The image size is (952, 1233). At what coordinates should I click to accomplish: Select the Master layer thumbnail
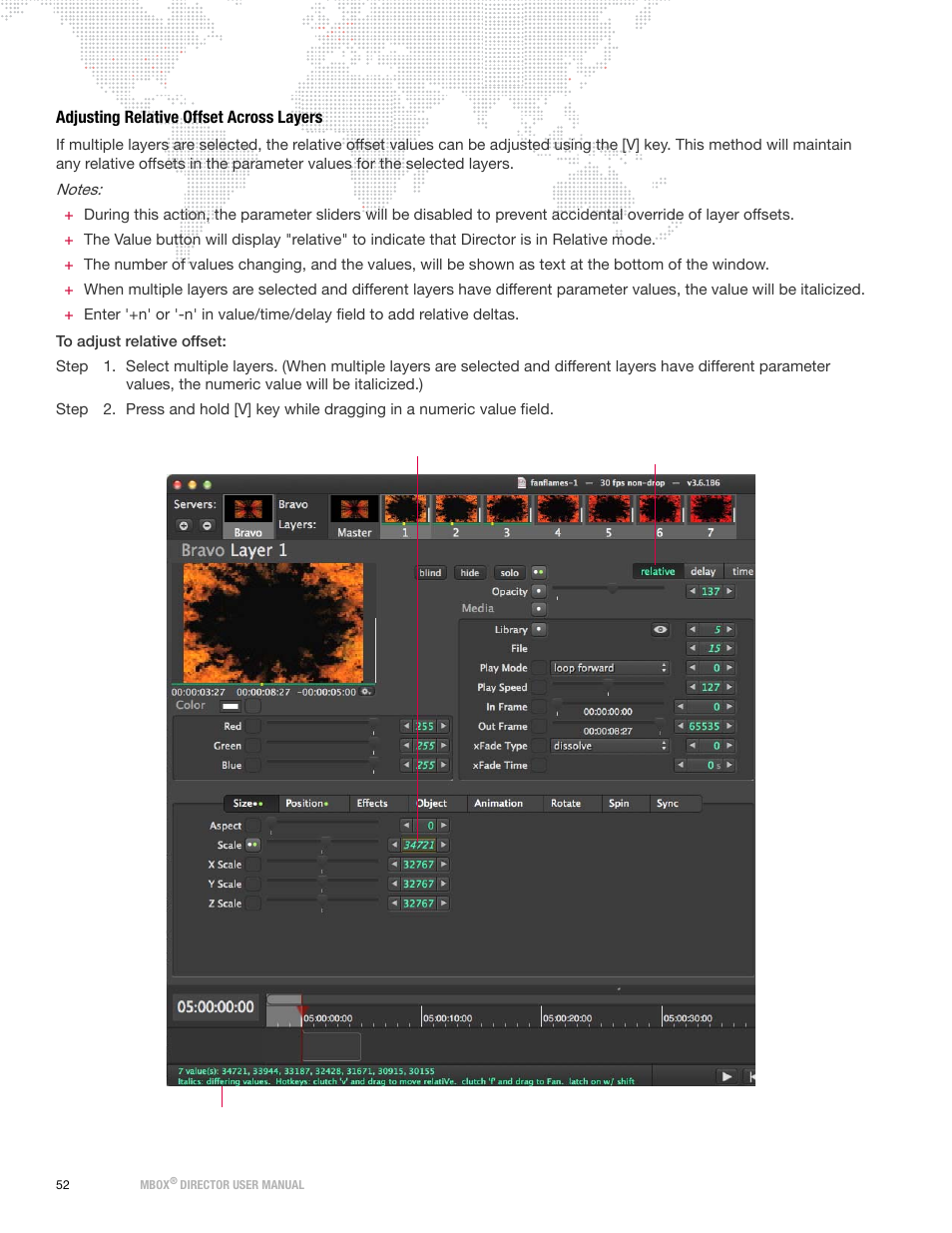(x=354, y=517)
